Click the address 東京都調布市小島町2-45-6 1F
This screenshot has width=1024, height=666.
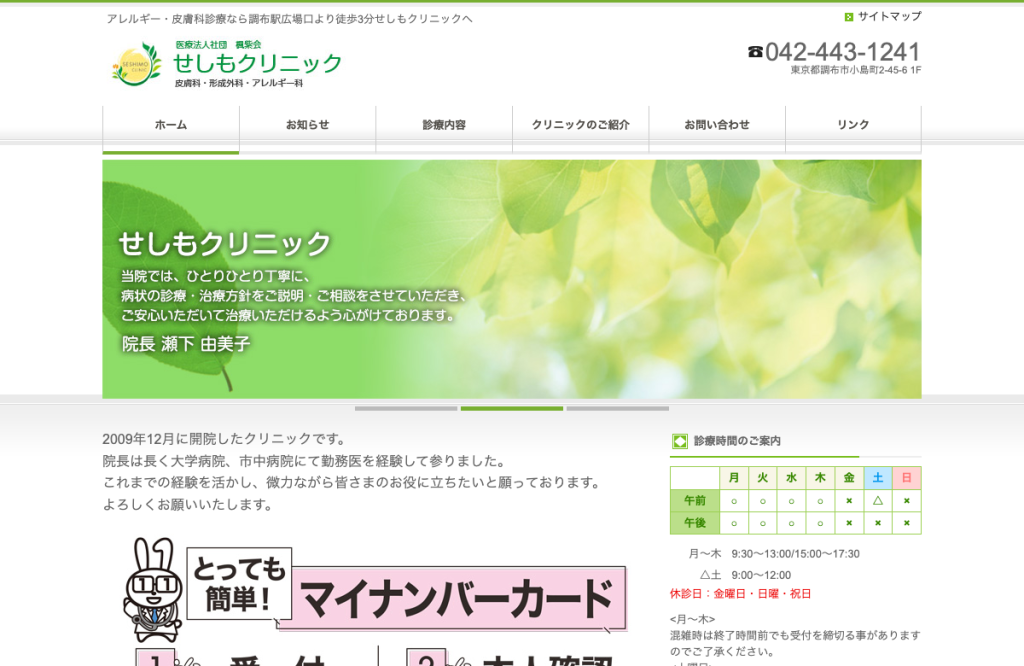856,70
